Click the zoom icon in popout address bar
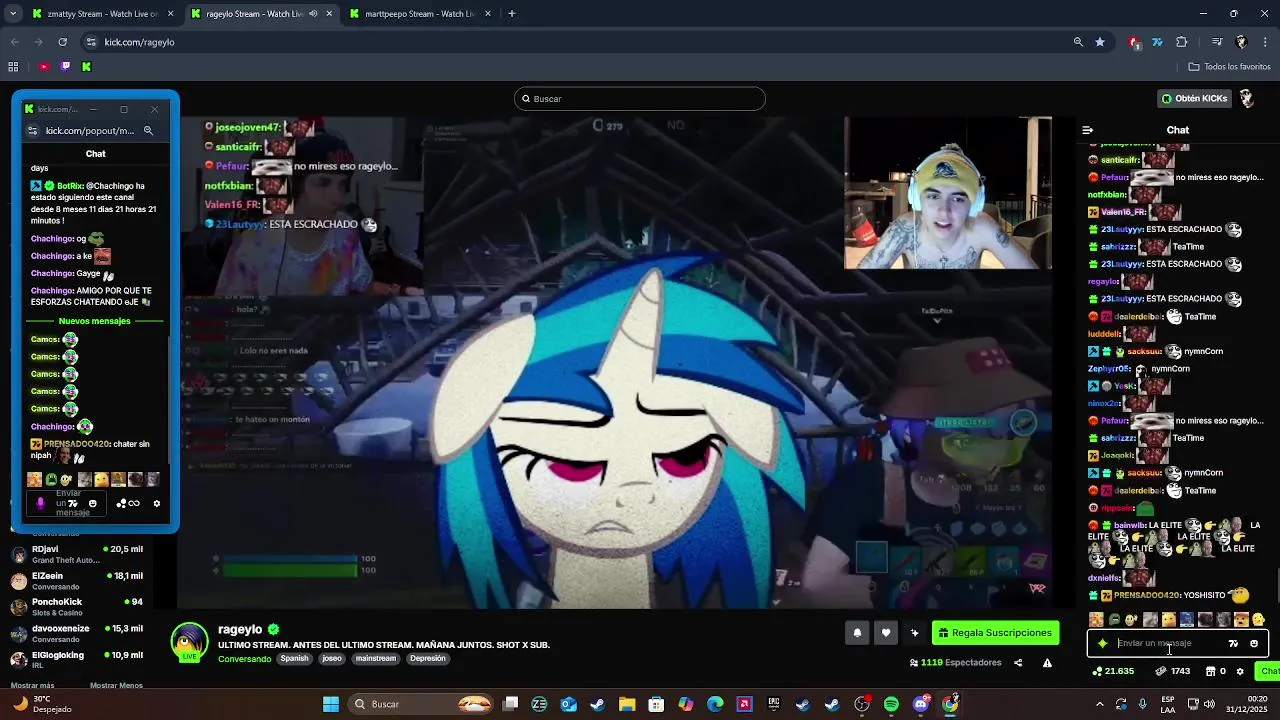This screenshot has width=1280, height=720. click(148, 130)
